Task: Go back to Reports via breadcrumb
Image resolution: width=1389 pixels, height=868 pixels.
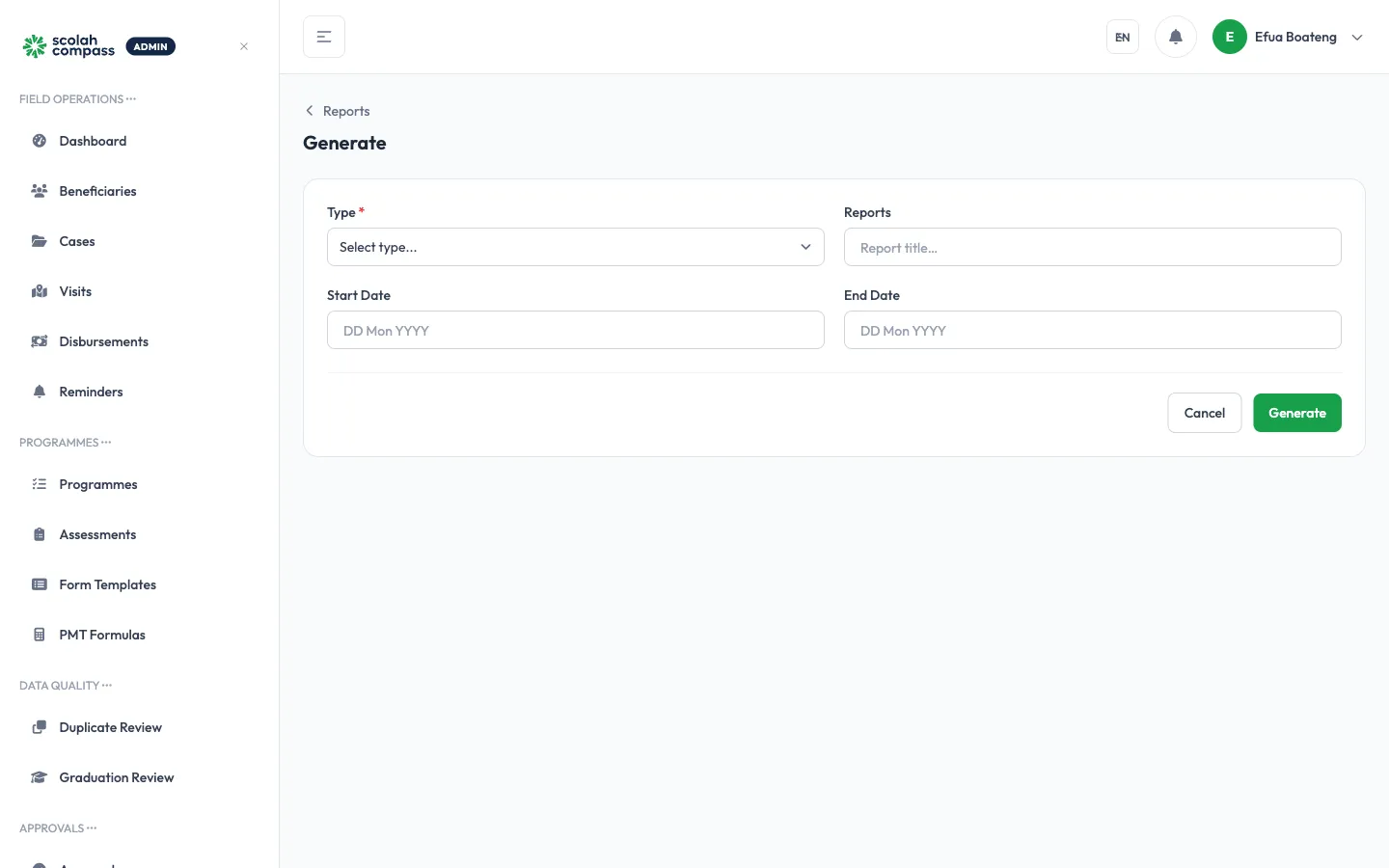Action: click(x=338, y=111)
